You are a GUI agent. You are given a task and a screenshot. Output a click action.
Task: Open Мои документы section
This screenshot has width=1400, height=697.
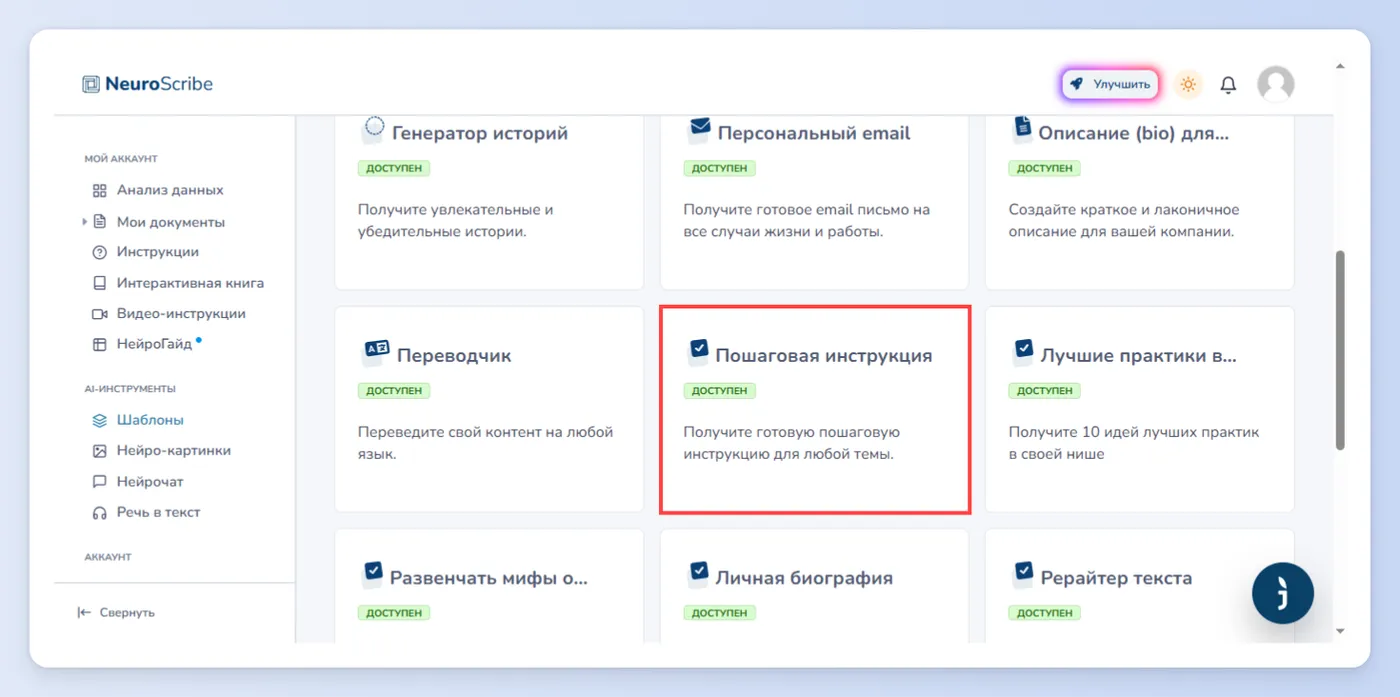pyautogui.click(x=171, y=222)
